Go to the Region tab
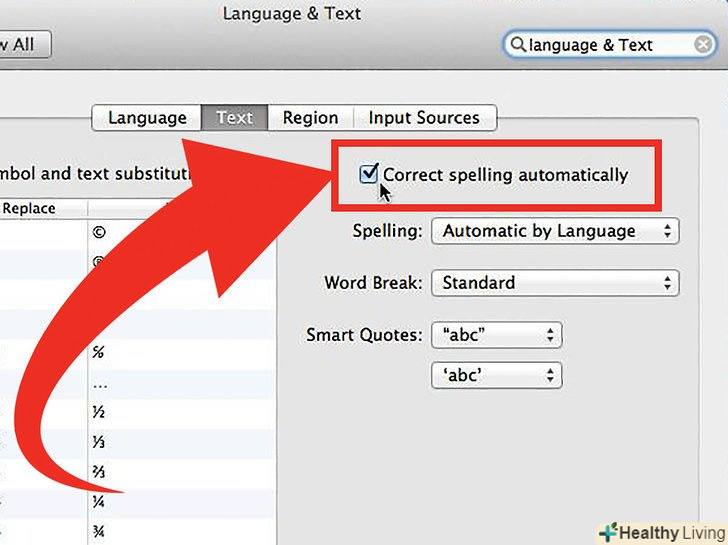Viewport: 728px width, 545px height. pyautogui.click(x=310, y=118)
